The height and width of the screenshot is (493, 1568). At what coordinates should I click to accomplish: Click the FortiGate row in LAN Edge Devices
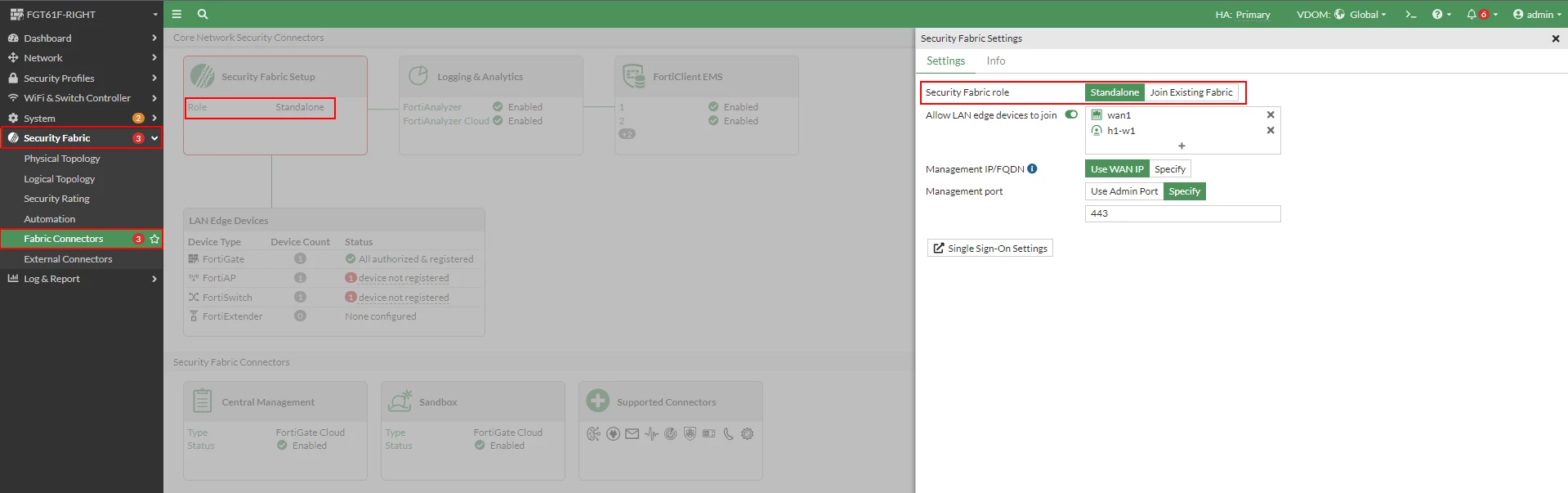[x=333, y=259]
